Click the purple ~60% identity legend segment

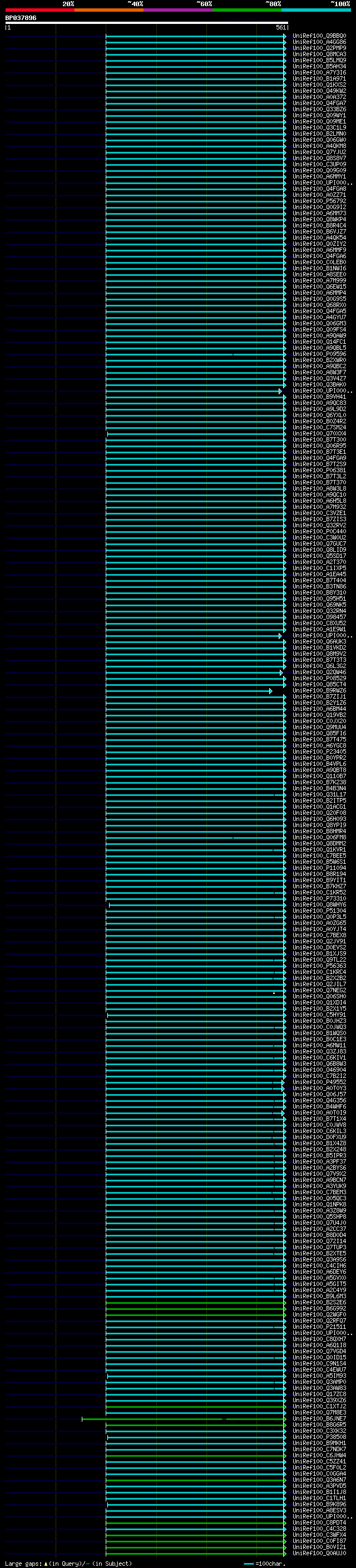(177, 11)
